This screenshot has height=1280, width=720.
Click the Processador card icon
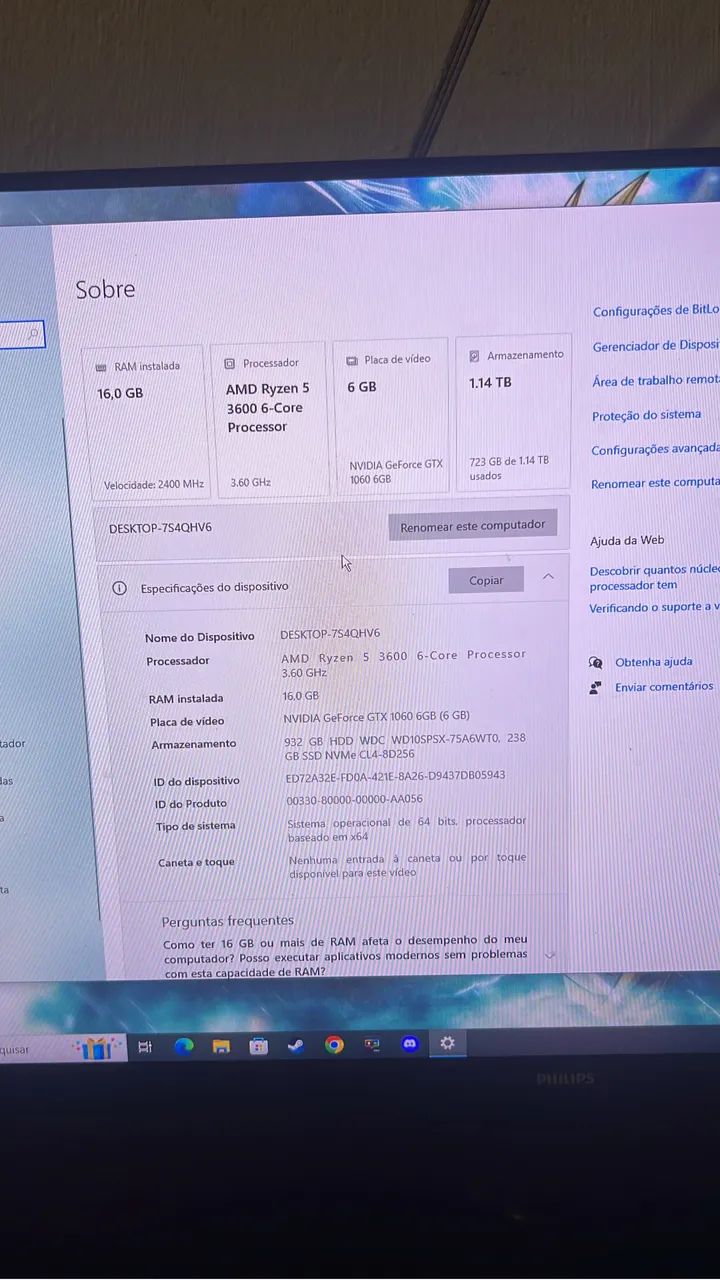click(231, 363)
